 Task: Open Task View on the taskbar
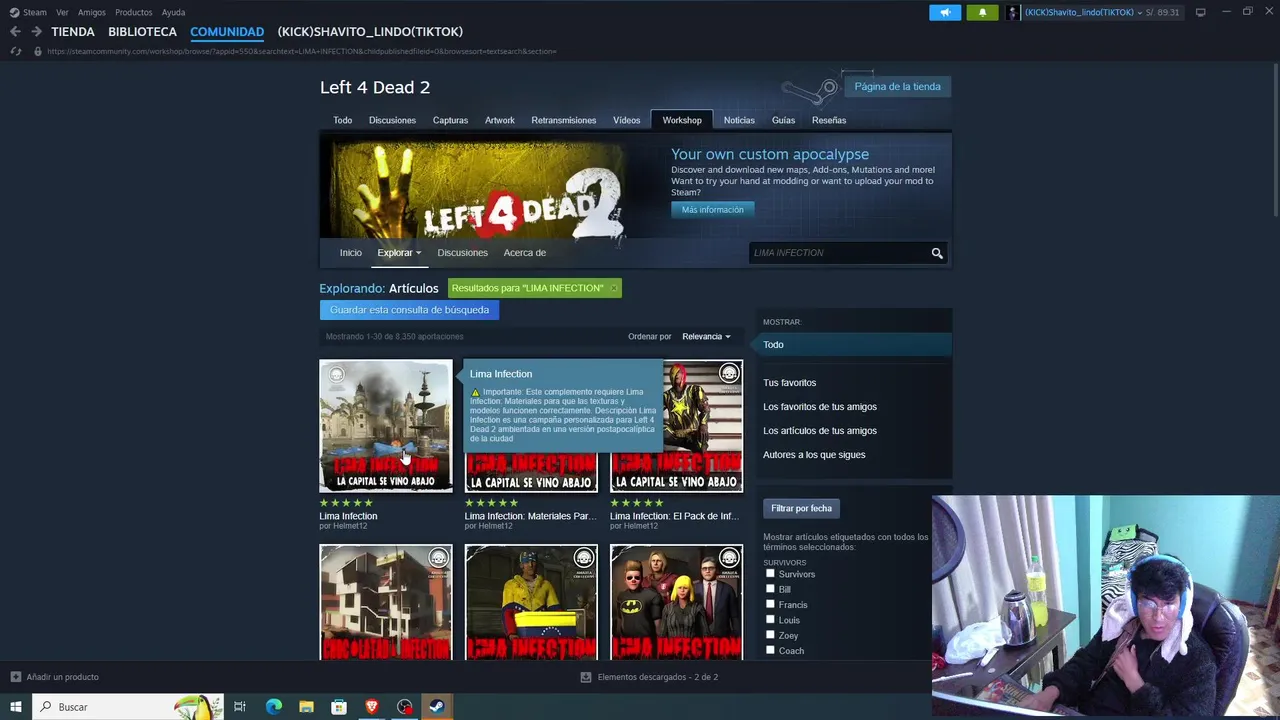coord(240,707)
